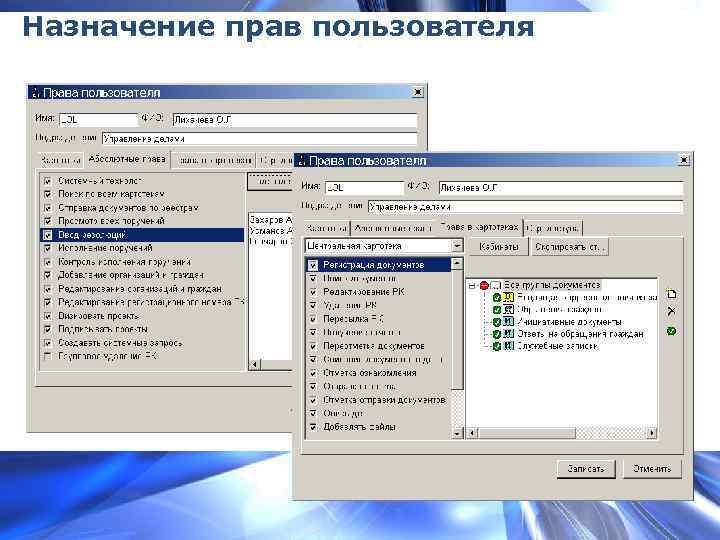Screen dimensions: 720x540
Task: Toggle Редактирование организаций и граждан checkbox
Action: click(48, 289)
